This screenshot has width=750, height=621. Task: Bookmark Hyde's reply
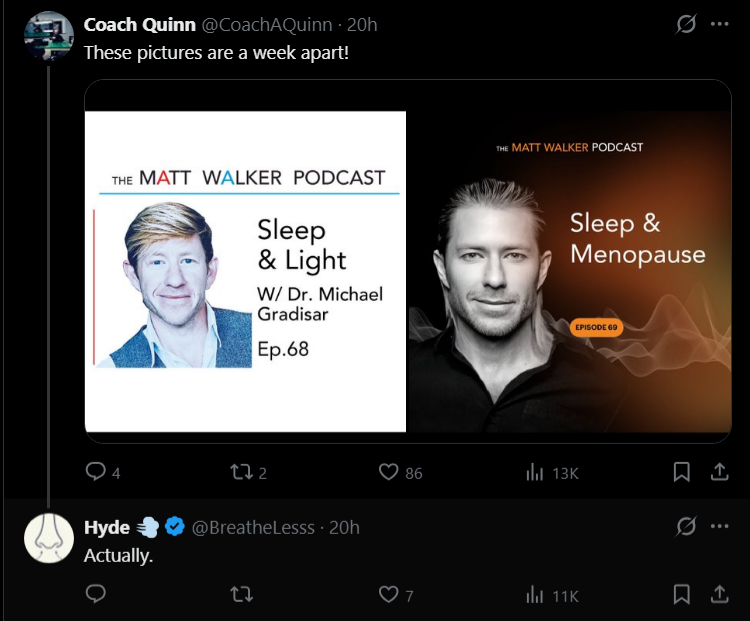pyautogui.click(x=681, y=595)
